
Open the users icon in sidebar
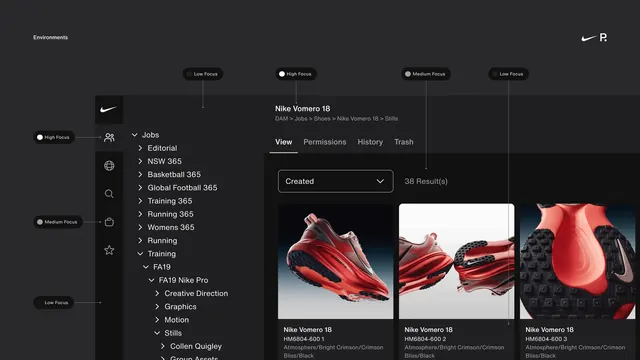tap(109, 138)
